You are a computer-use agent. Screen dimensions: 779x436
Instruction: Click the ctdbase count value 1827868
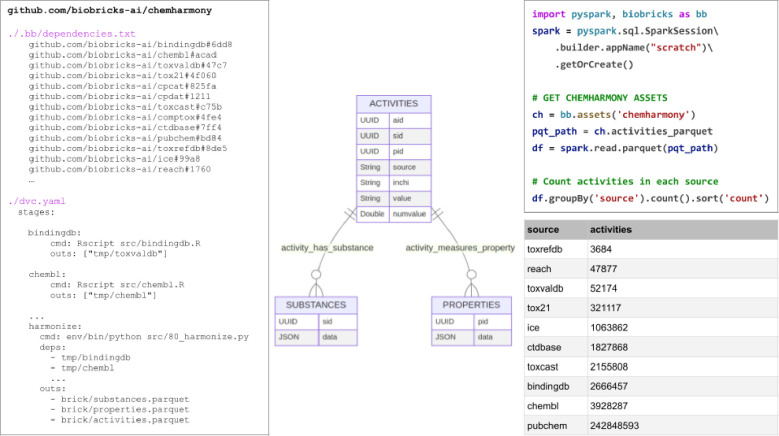point(609,347)
